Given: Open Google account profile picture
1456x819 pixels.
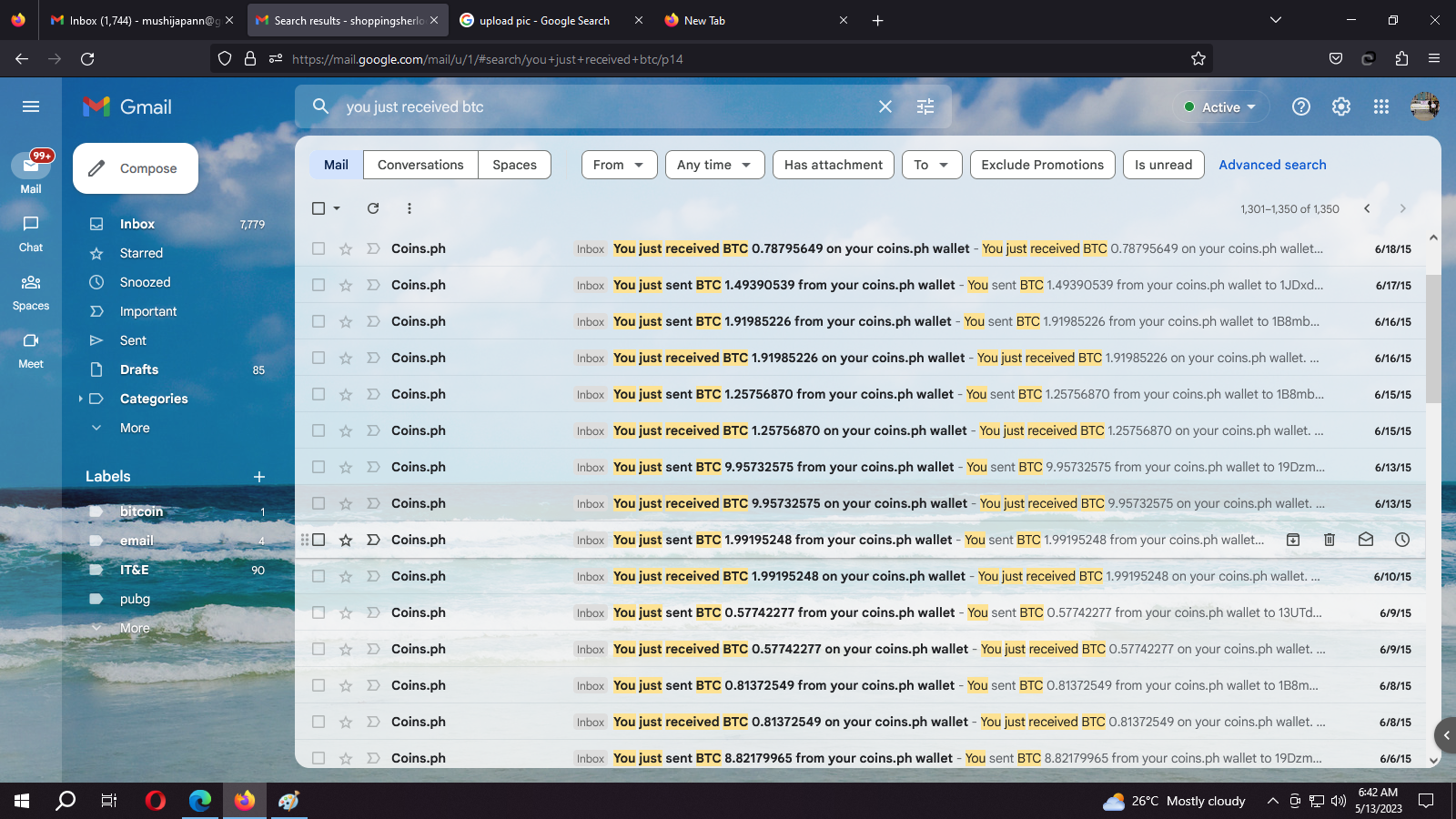Looking at the screenshot, I should point(1424,106).
